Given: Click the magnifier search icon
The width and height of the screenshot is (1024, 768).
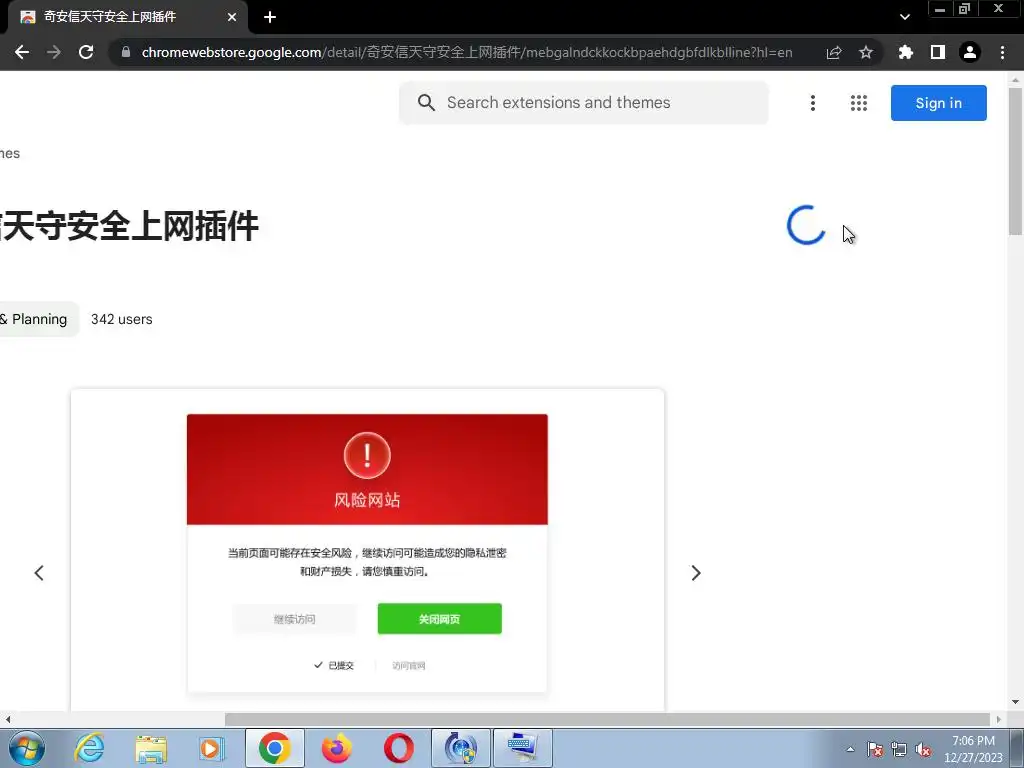Looking at the screenshot, I should 426,103.
